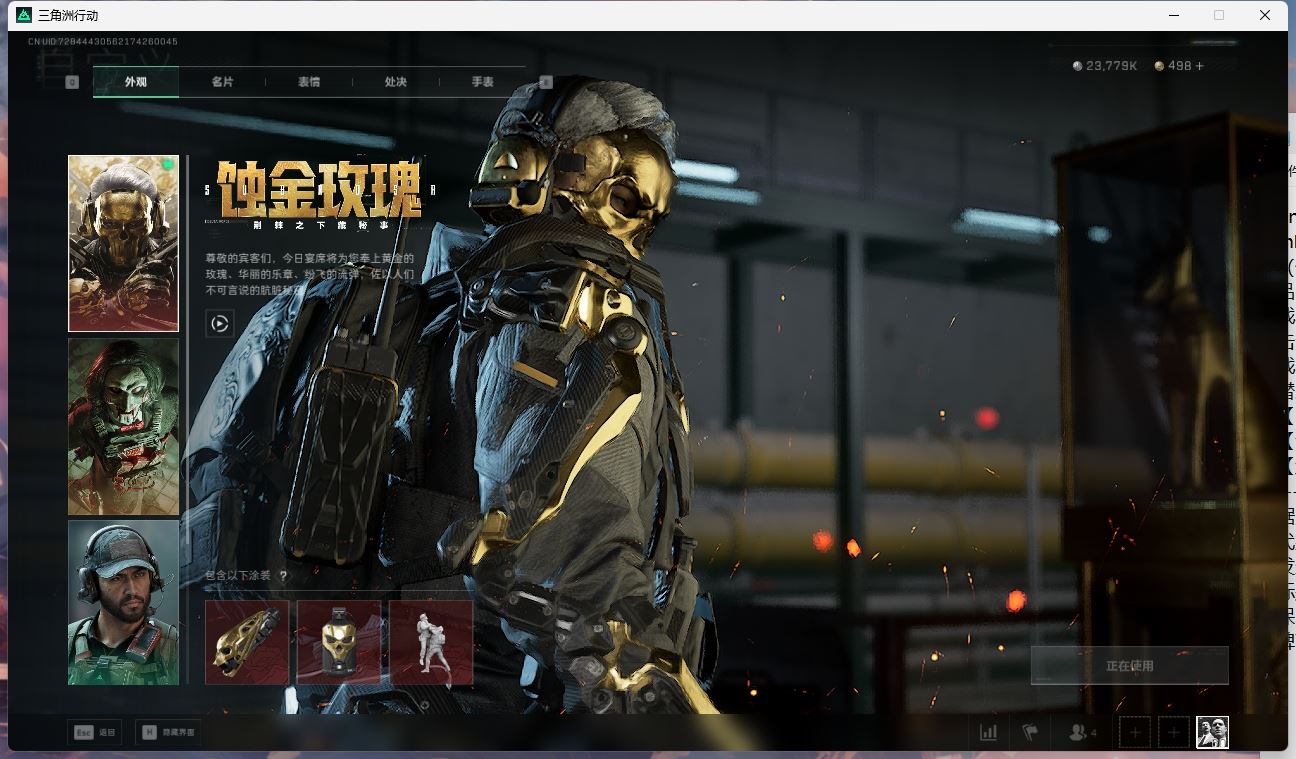
Task: Open the execution animation figure icon
Action: (431, 642)
